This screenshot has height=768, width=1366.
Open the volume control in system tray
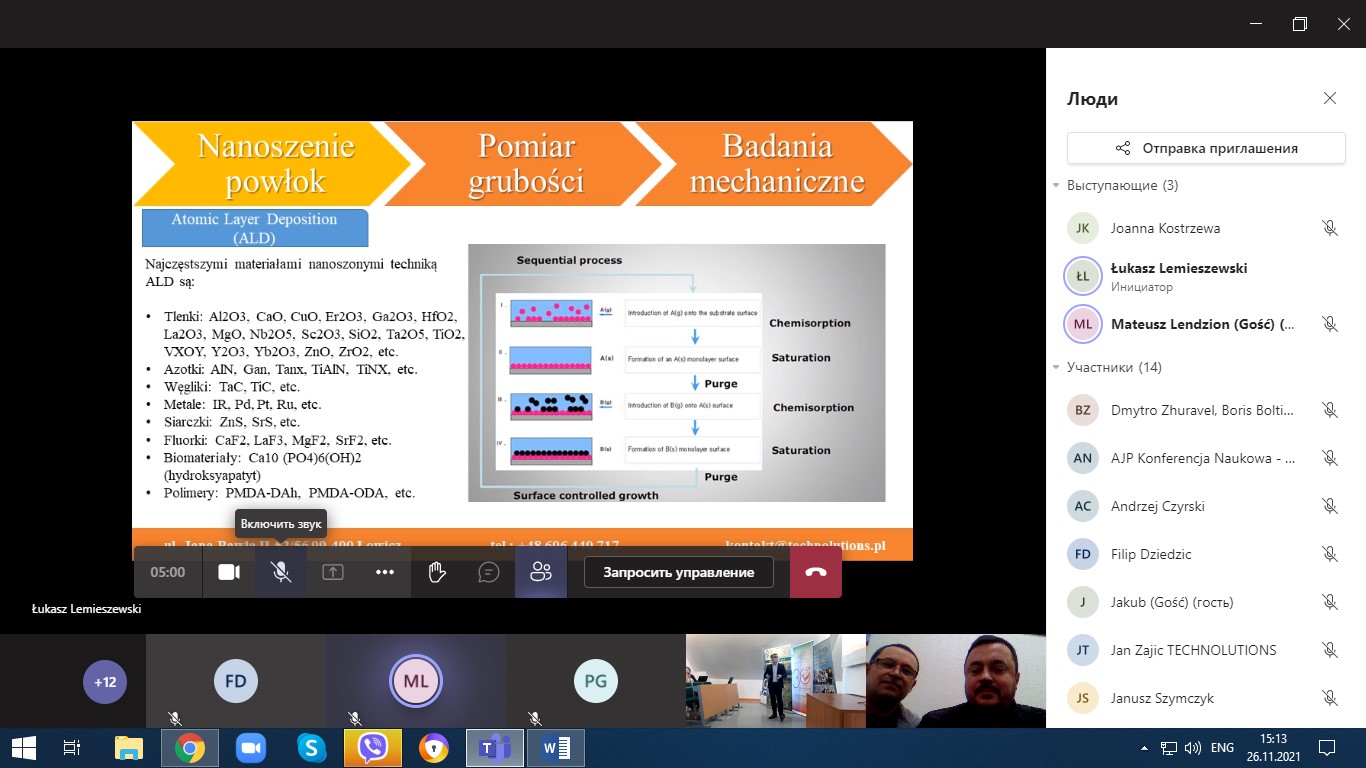click(x=1193, y=748)
